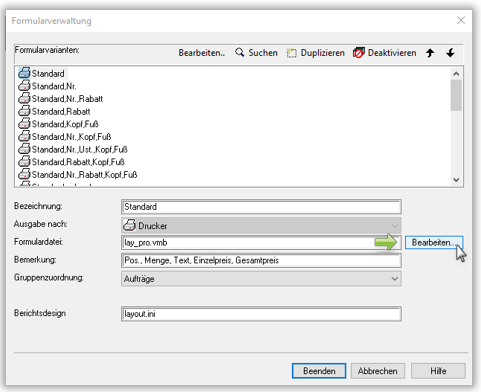Click printer icon next to Standard,Nr.,Kopf,Fuß
Image resolution: width=481 pixels, height=392 pixels.
24,136
